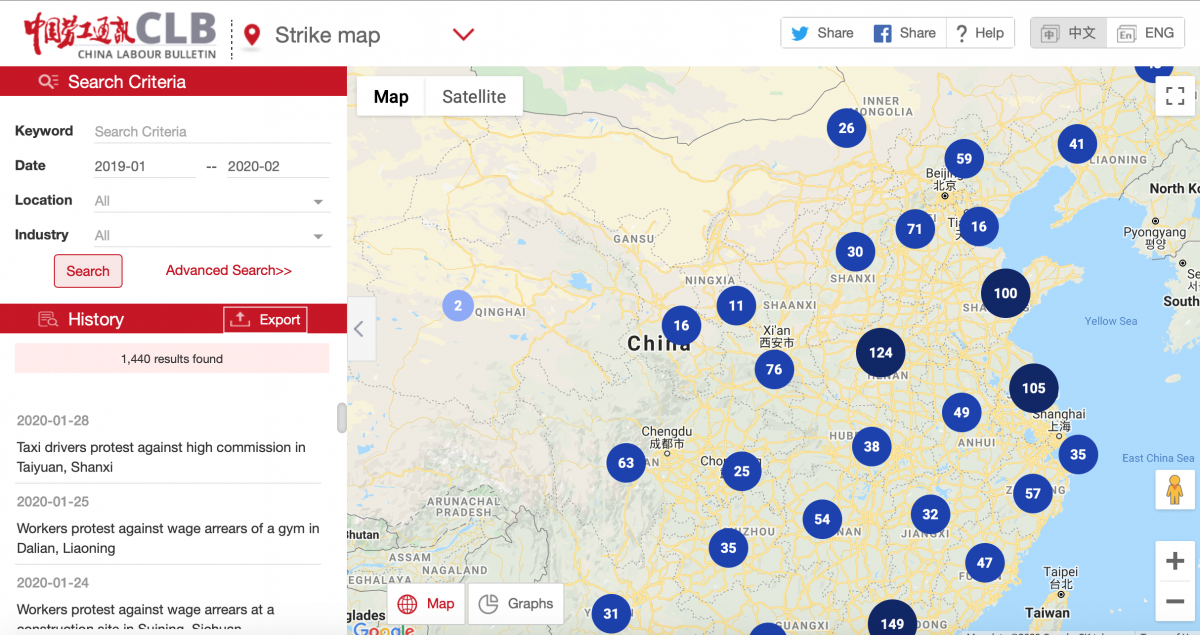Edit end date 2020-02 field
Viewport: 1200px width, 635px height.
pyautogui.click(x=278, y=166)
